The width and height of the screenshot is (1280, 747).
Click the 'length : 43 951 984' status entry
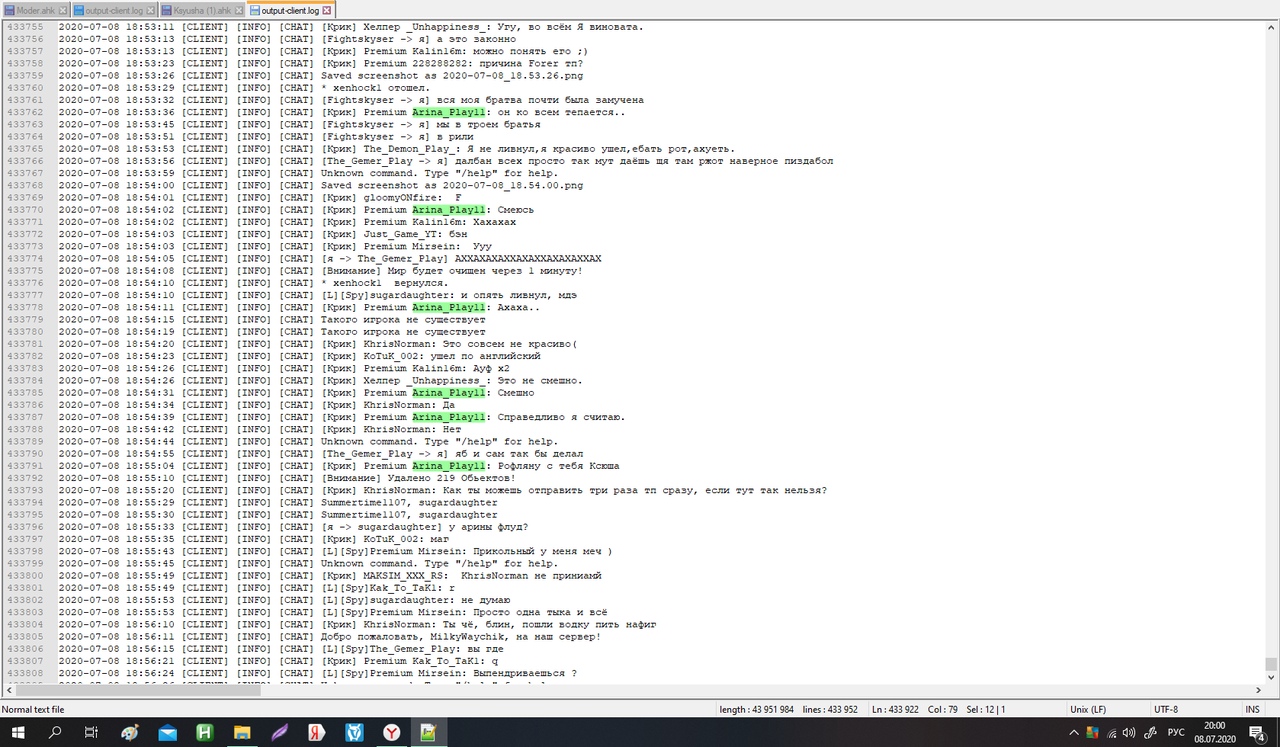click(x=757, y=709)
